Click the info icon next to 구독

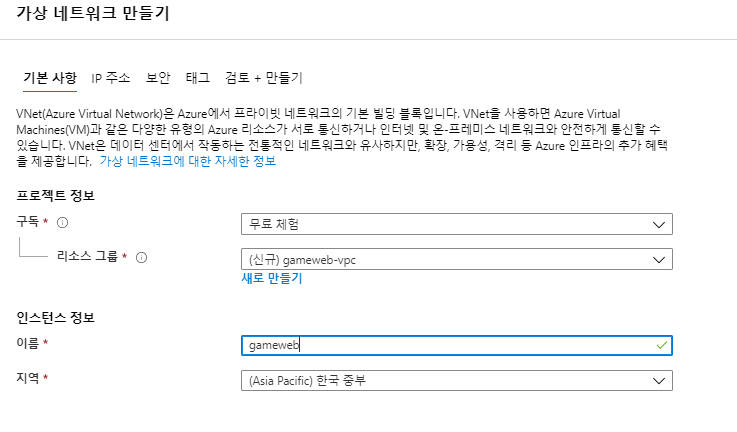pyautogui.click(x=63, y=222)
